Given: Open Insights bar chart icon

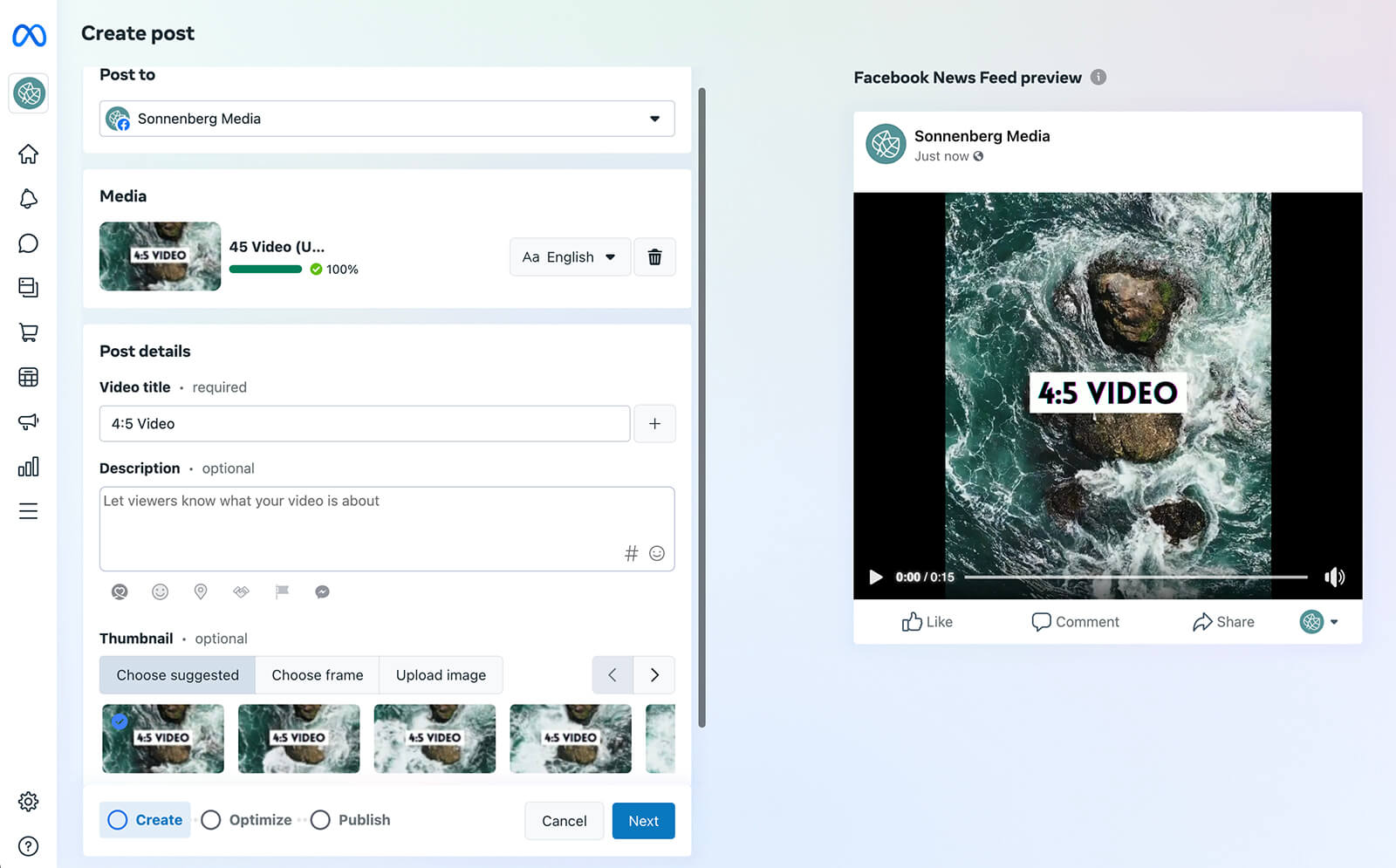Looking at the screenshot, I should point(29,467).
